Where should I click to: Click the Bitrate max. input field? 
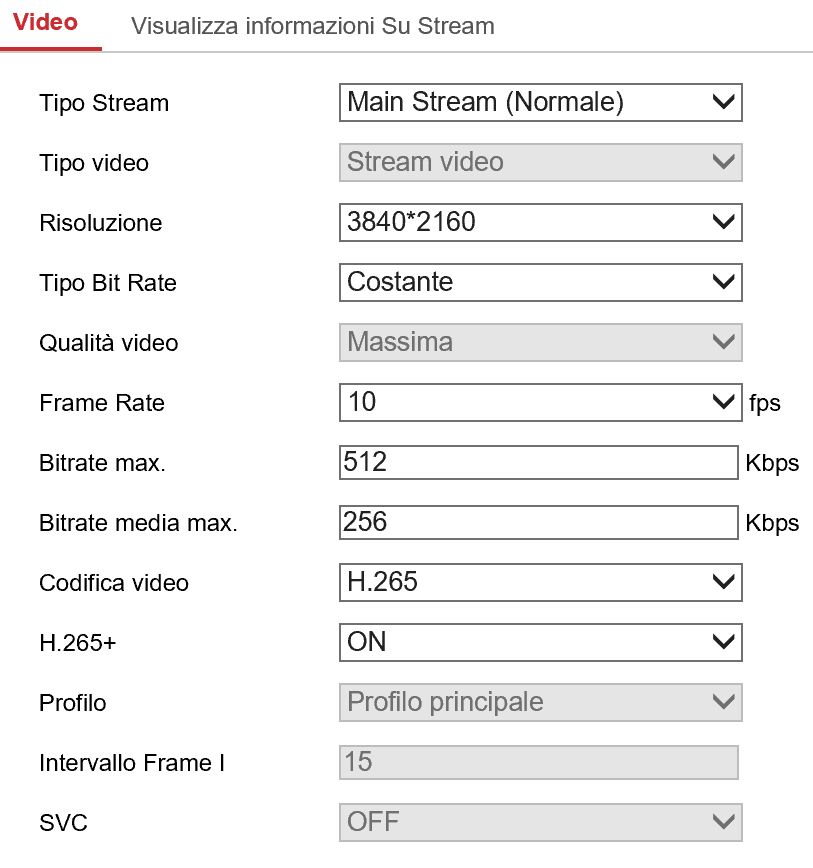pos(538,462)
